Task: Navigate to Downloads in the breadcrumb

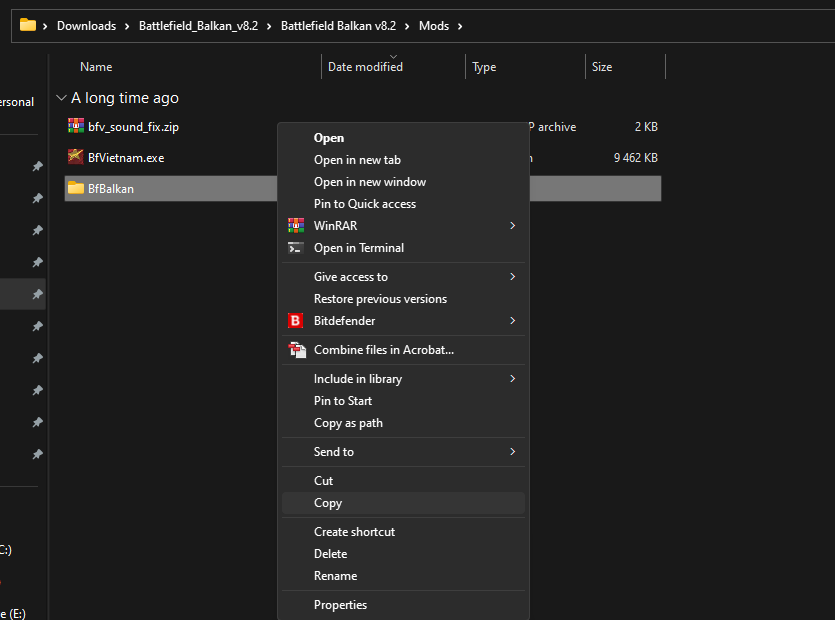Action: (86, 26)
